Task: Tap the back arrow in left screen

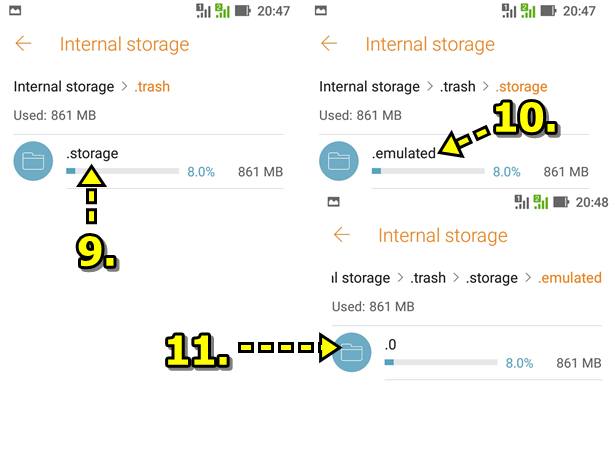Action: pyautogui.click(x=24, y=44)
